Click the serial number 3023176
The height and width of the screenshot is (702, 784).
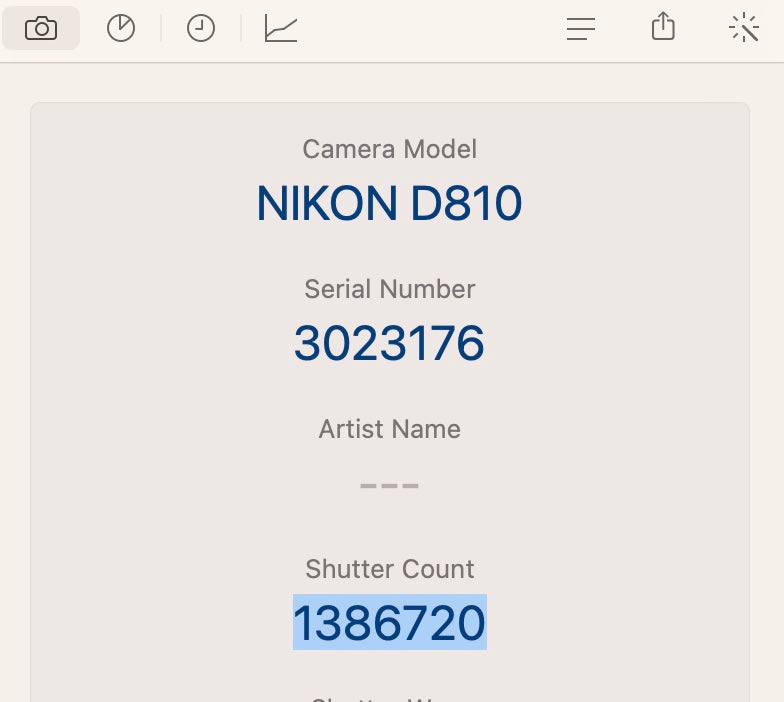coord(390,343)
